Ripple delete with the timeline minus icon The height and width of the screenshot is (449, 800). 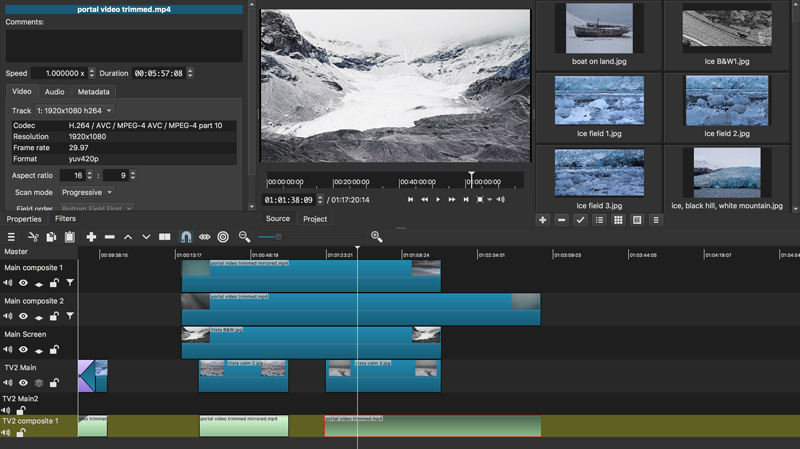109,237
